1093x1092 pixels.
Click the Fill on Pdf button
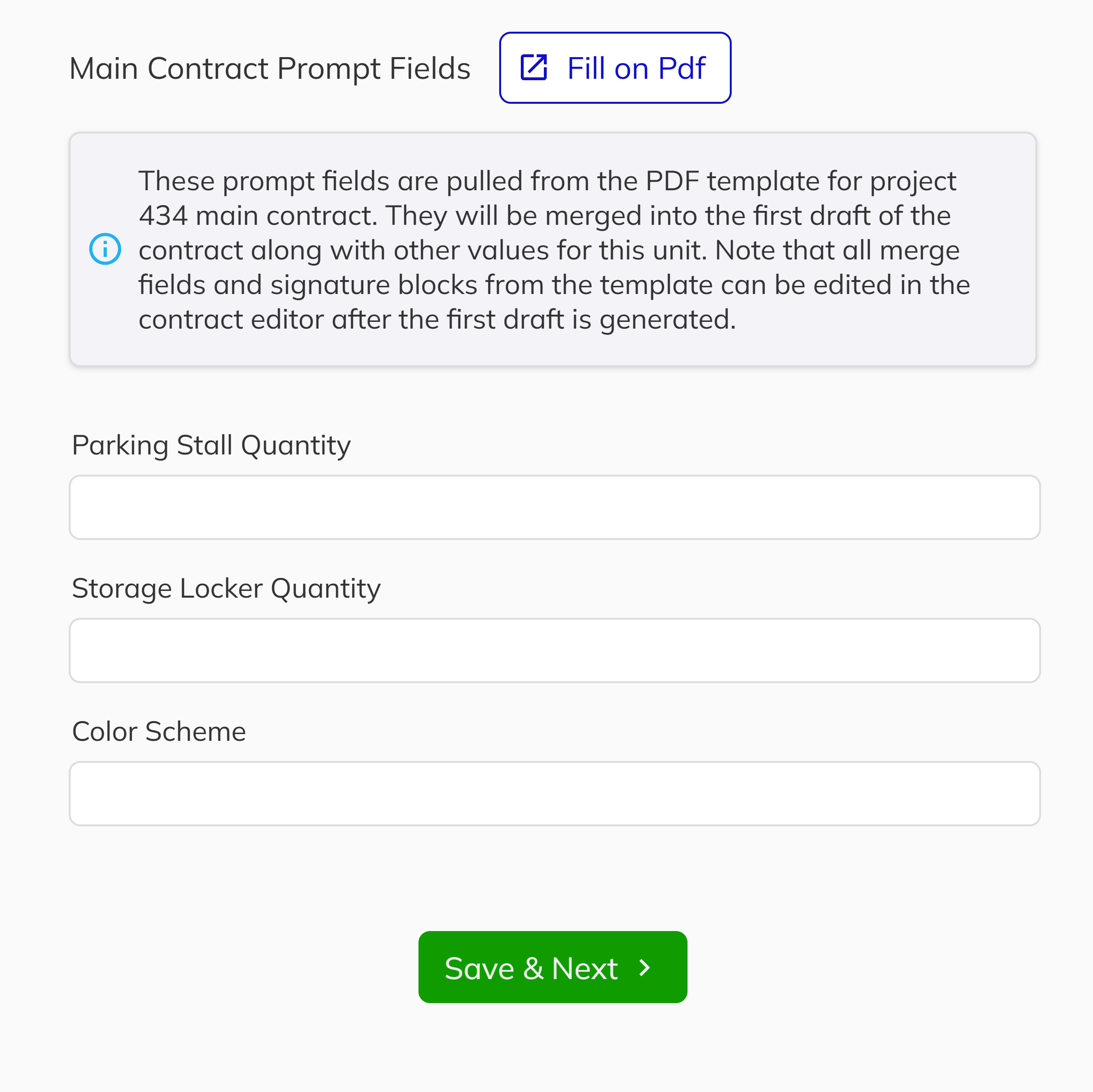[x=615, y=67]
